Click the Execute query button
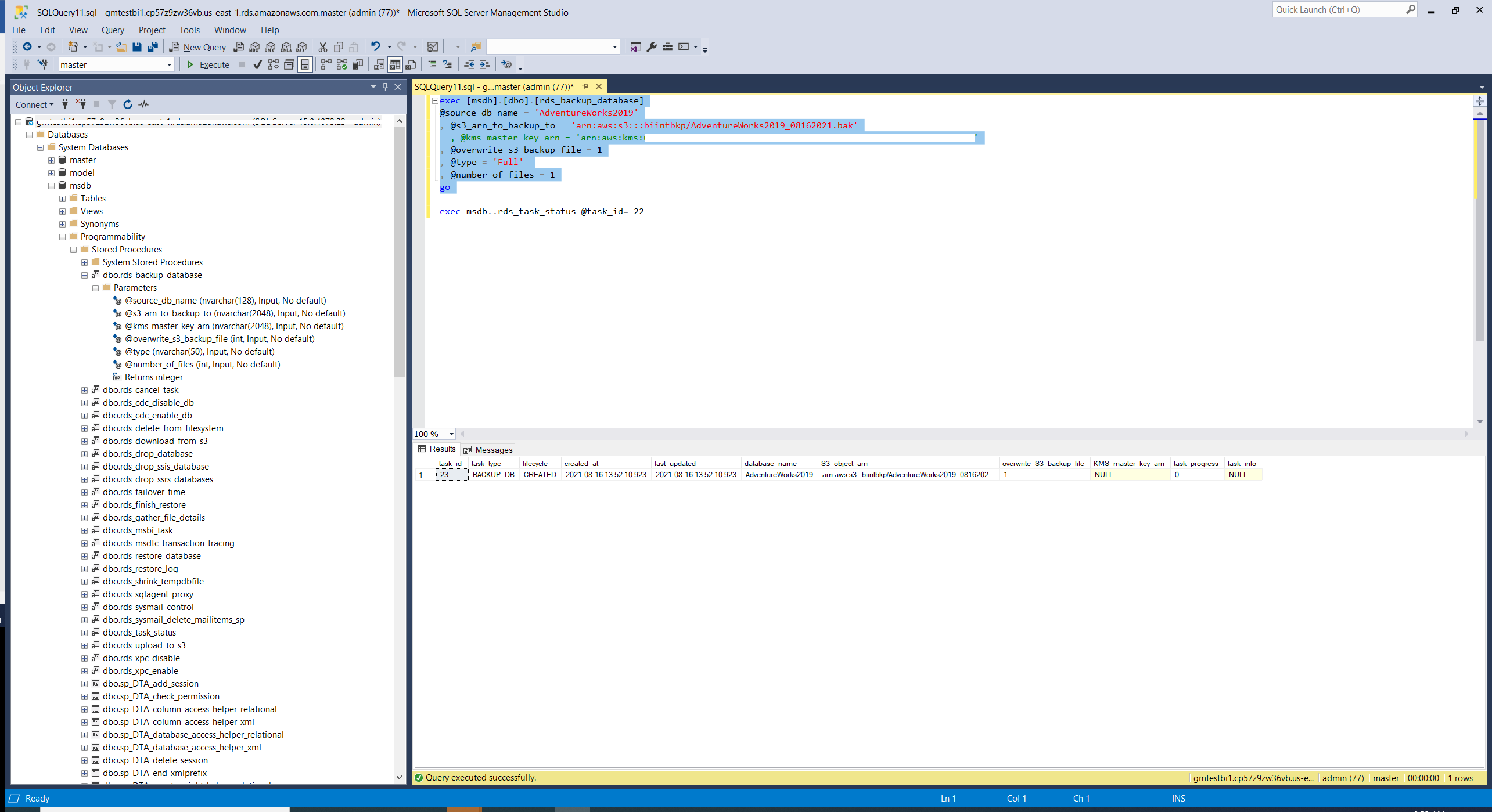This screenshot has width=1492, height=812. (x=208, y=64)
